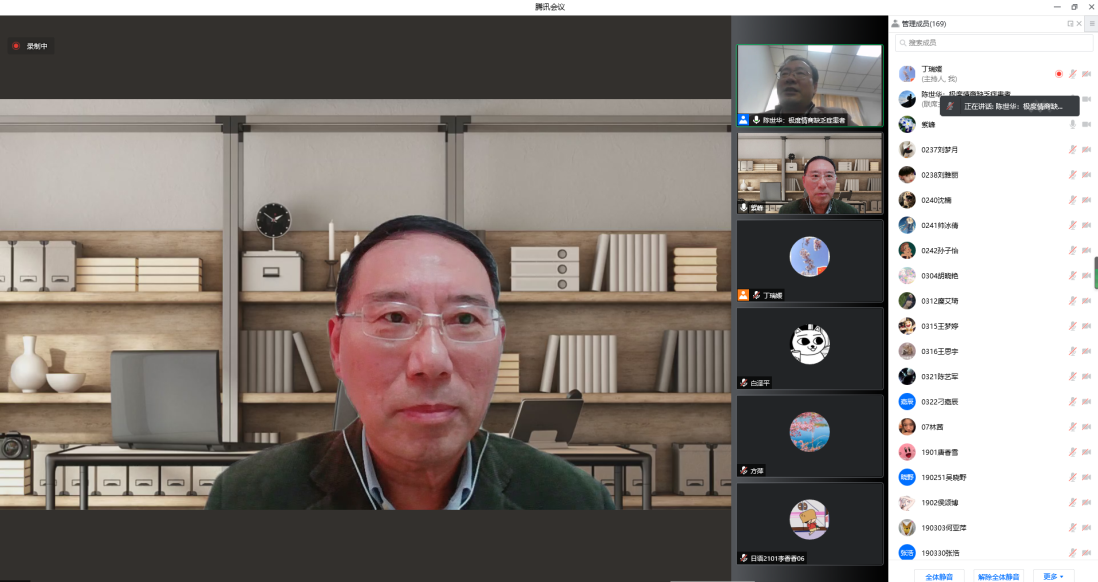
Task: Close the 管理成员 member panel
Action: [1079, 23]
